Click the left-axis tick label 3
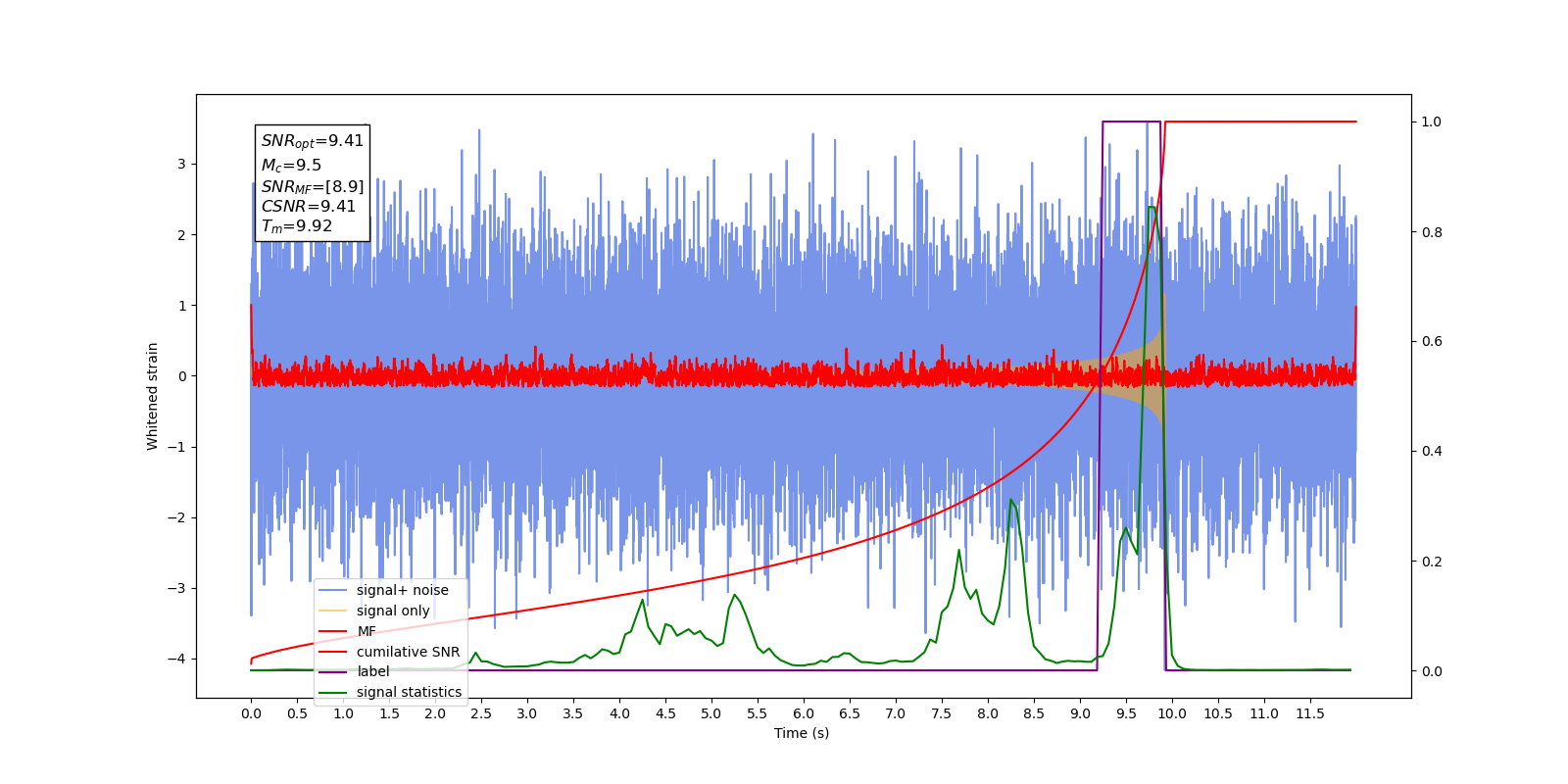This screenshot has height=784, width=1568. [181, 164]
